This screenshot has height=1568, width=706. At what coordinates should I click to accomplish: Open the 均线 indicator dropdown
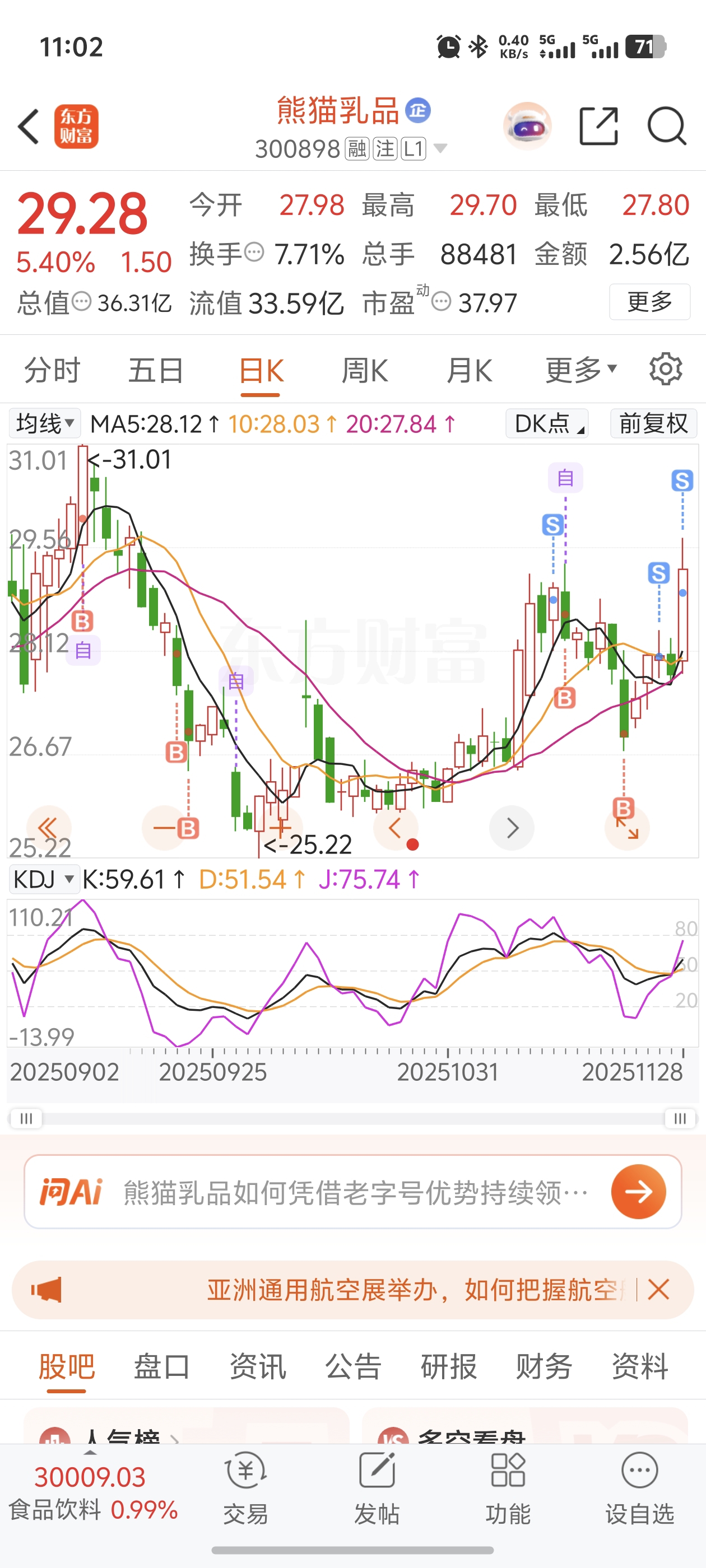(45, 423)
